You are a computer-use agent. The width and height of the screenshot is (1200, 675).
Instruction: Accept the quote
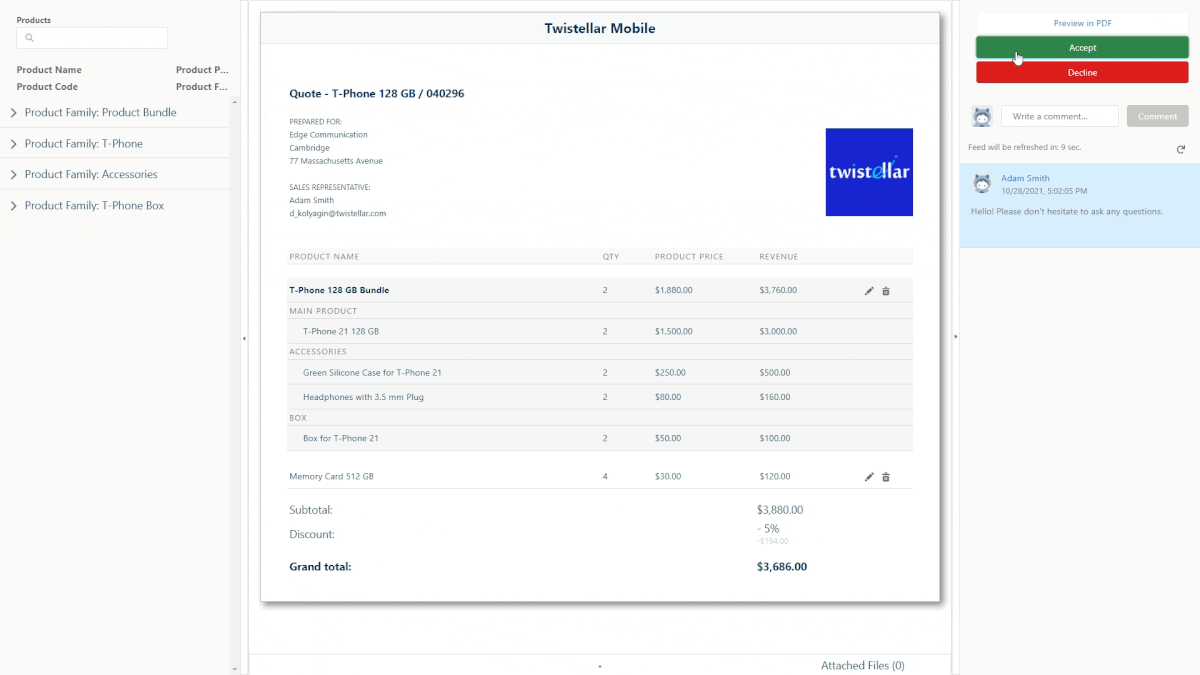[x=1082, y=48]
